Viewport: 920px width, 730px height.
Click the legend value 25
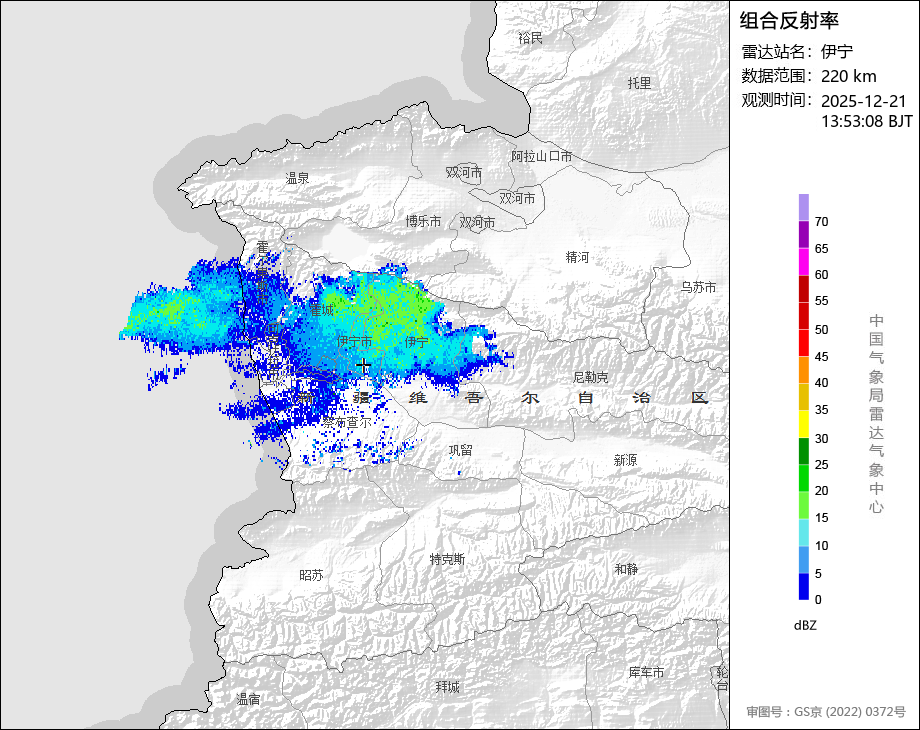[x=821, y=465]
